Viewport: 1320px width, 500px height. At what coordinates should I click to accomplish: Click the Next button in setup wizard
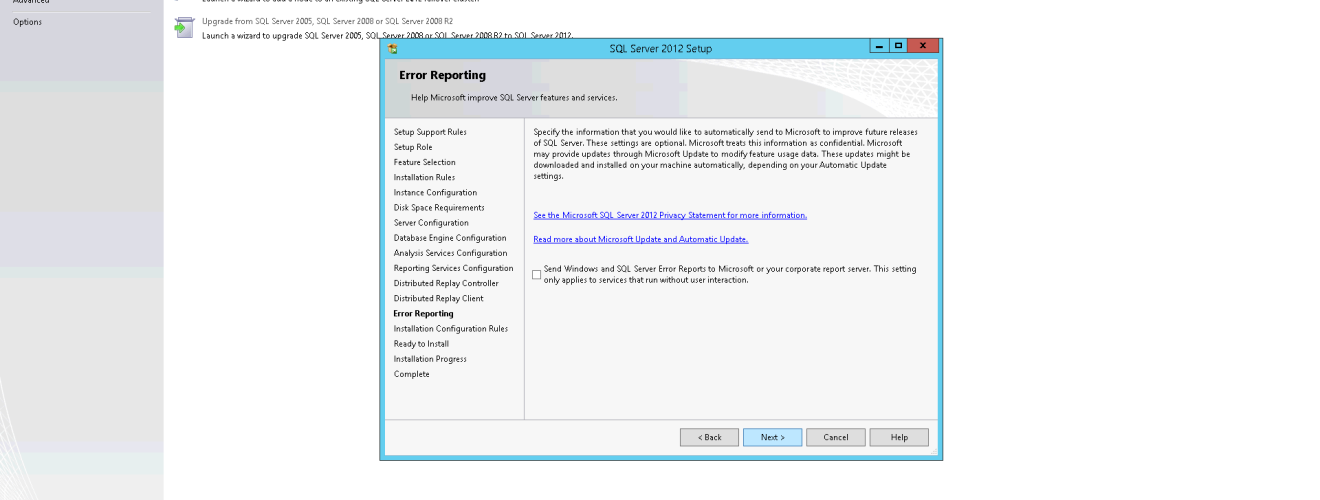click(x=772, y=437)
